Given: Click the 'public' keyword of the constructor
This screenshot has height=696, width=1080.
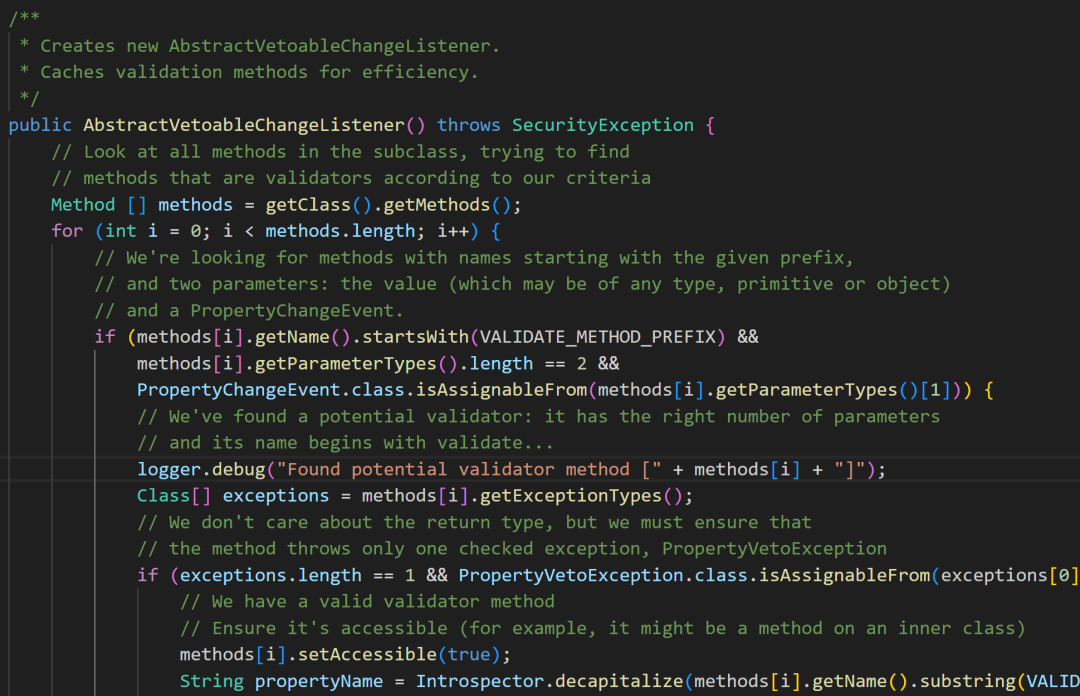Looking at the screenshot, I should click(x=40, y=125).
